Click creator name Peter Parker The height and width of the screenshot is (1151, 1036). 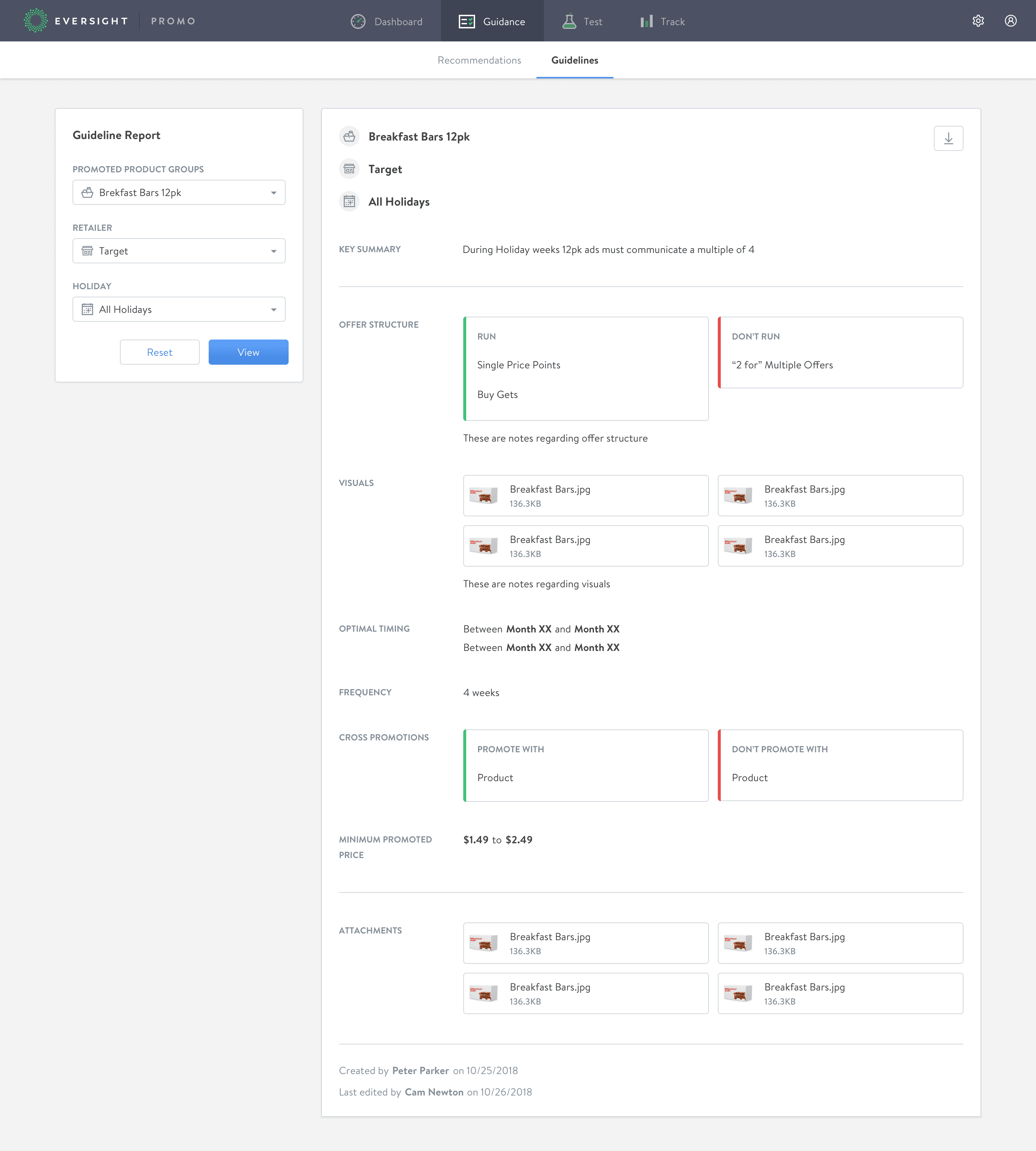point(421,1071)
